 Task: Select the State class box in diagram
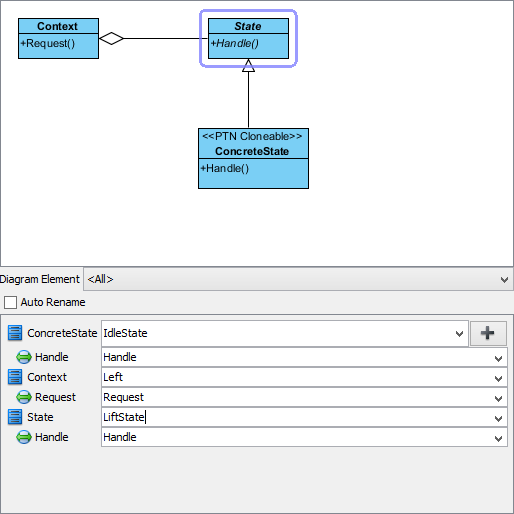click(x=248, y=38)
